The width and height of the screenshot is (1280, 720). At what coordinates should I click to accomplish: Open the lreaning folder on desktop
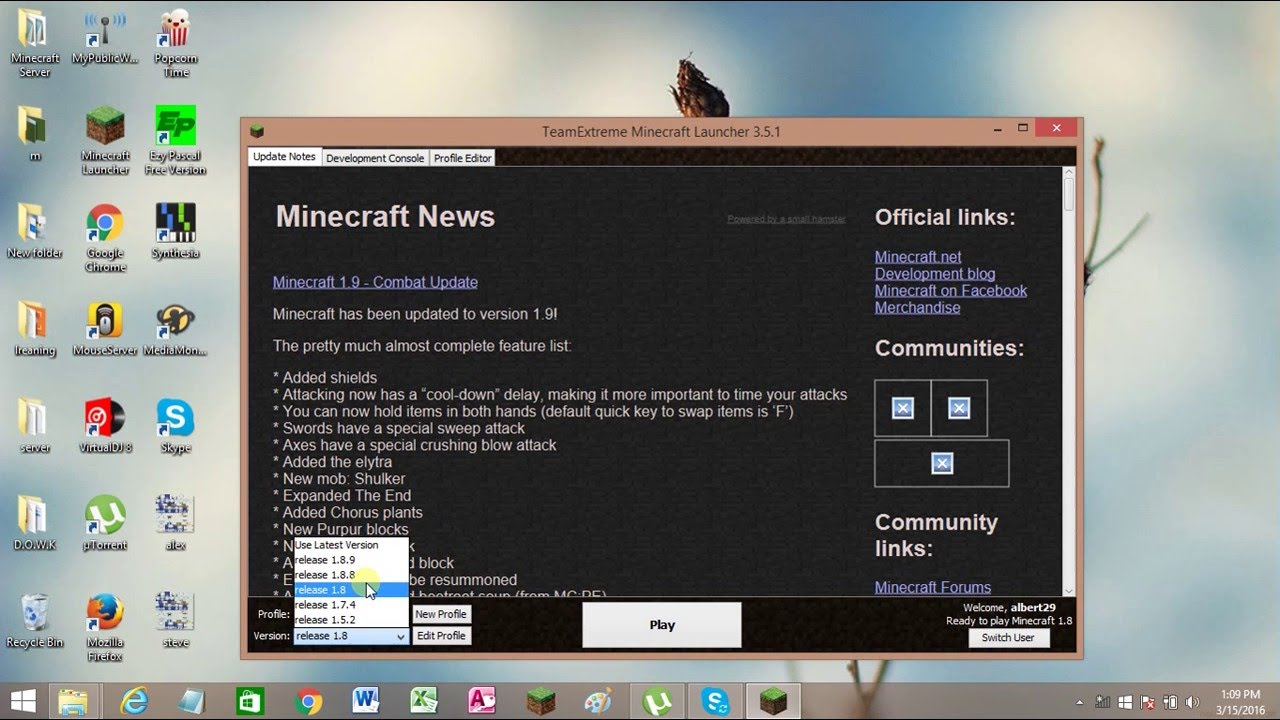click(35, 329)
